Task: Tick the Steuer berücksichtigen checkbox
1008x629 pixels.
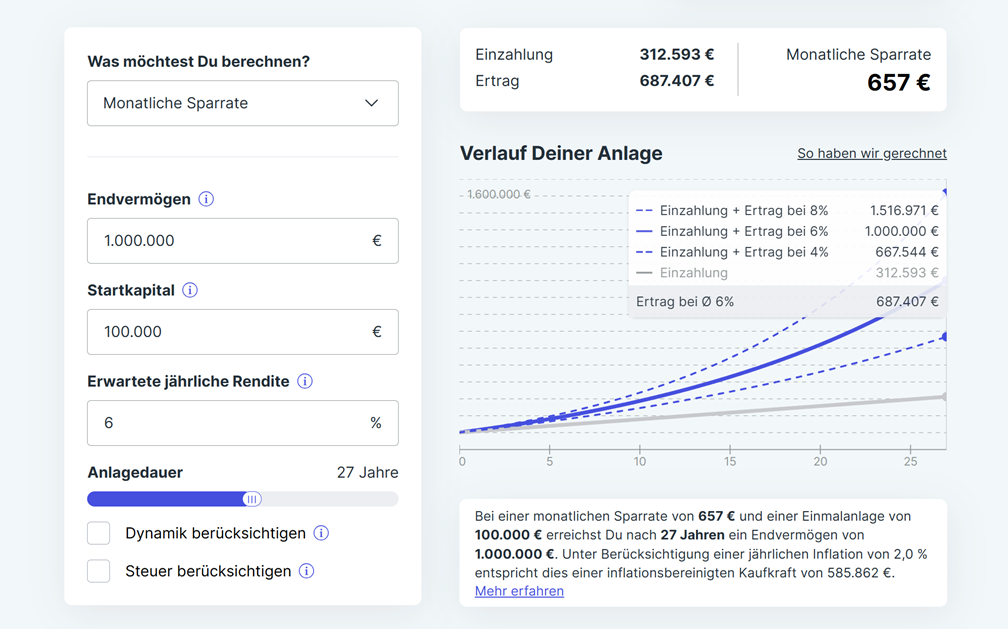Action: [99, 571]
